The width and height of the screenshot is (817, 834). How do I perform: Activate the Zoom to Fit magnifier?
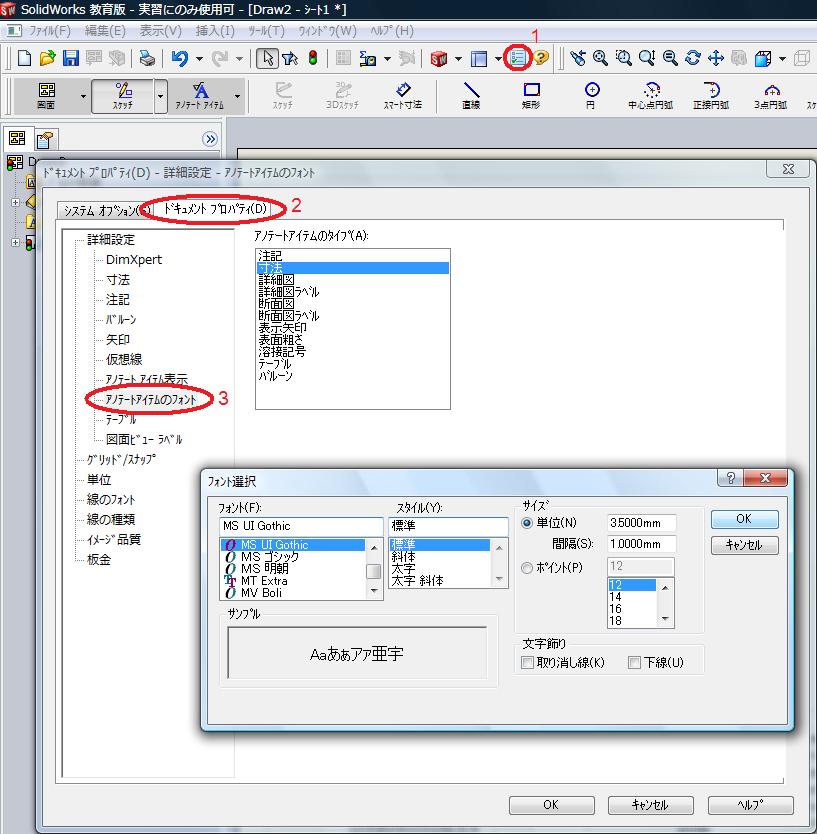point(600,58)
